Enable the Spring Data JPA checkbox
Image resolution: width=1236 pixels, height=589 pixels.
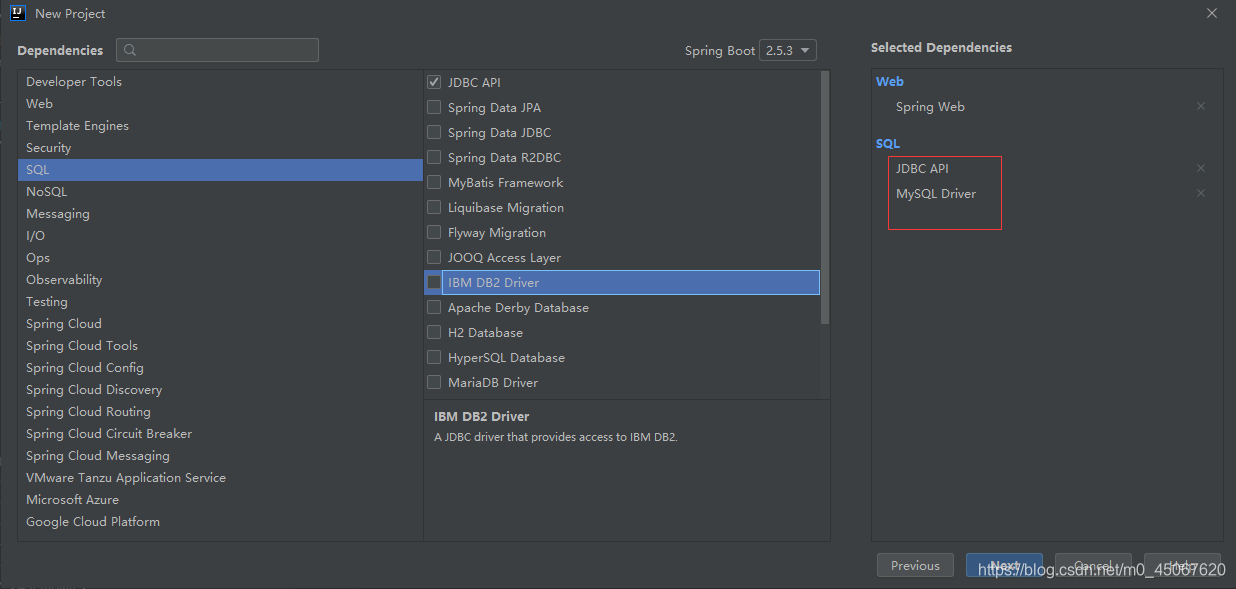[x=434, y=107]
